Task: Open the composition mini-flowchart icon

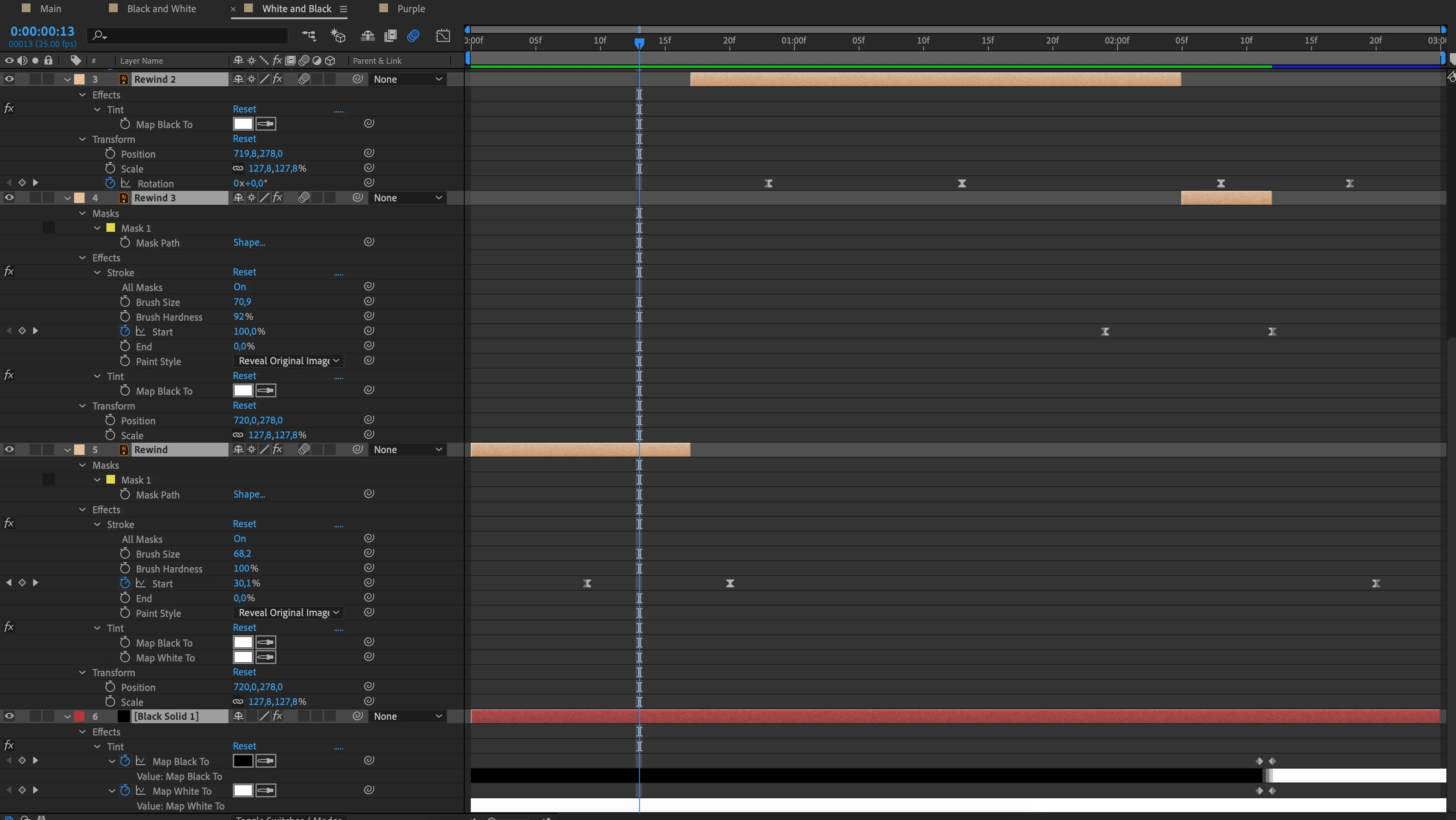Action: (309, 36)
